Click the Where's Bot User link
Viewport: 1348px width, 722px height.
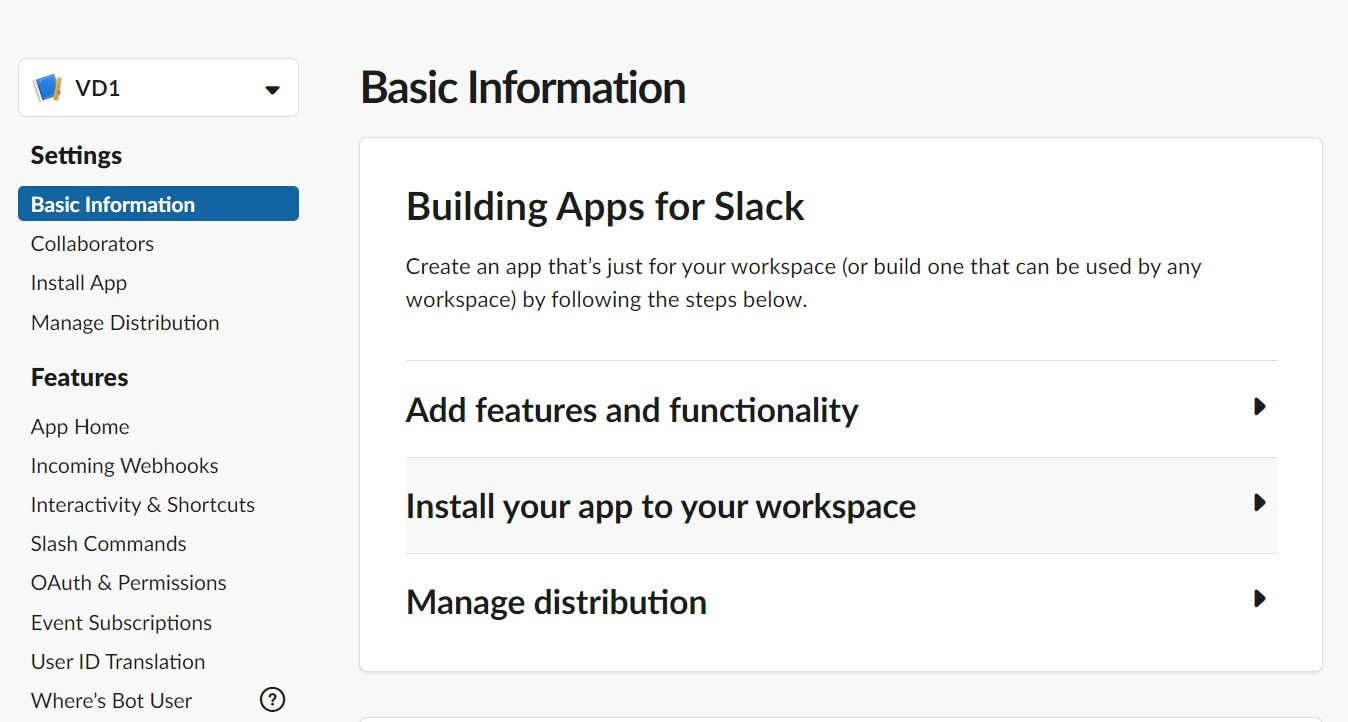click(111, 701)
